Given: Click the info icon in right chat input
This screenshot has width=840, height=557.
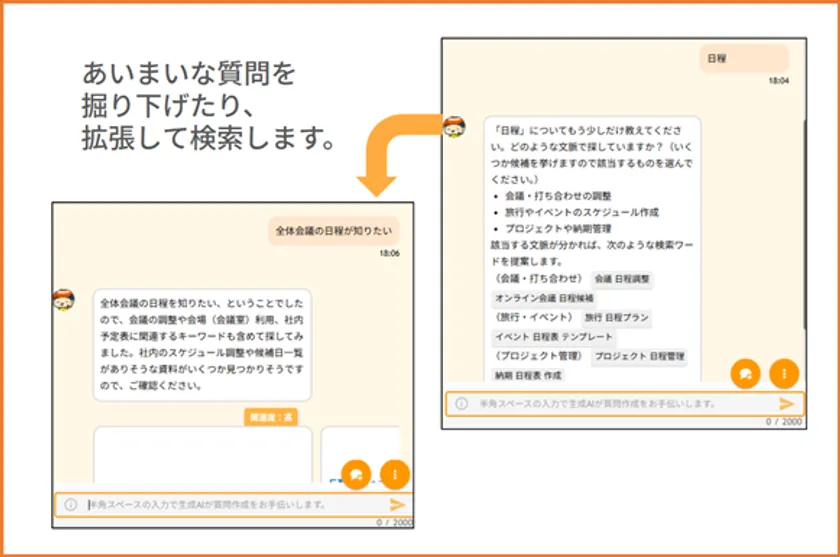Looking at the screenshot, I should point(461,404).
